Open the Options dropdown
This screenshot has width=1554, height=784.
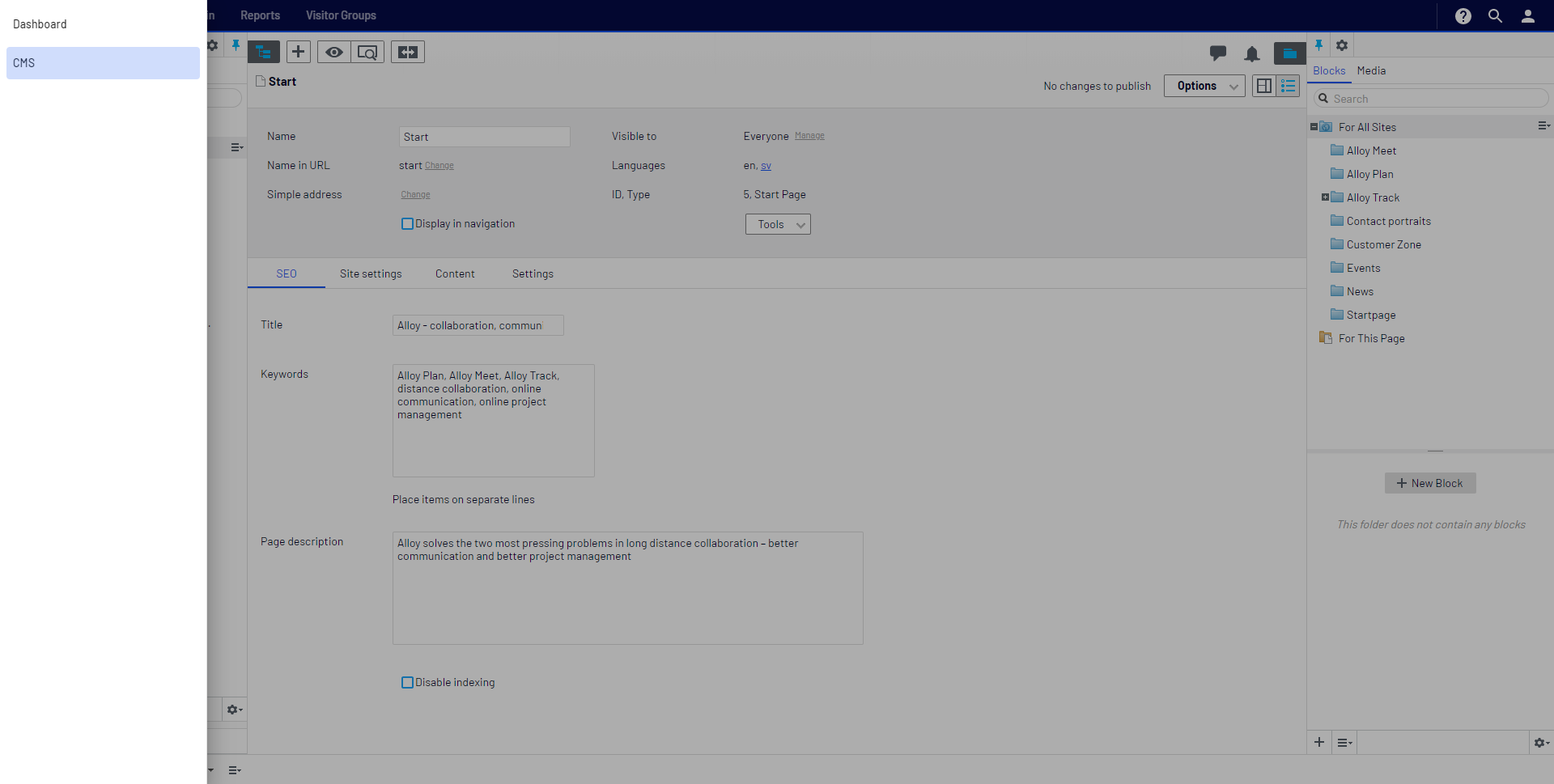pos(1204,86)
